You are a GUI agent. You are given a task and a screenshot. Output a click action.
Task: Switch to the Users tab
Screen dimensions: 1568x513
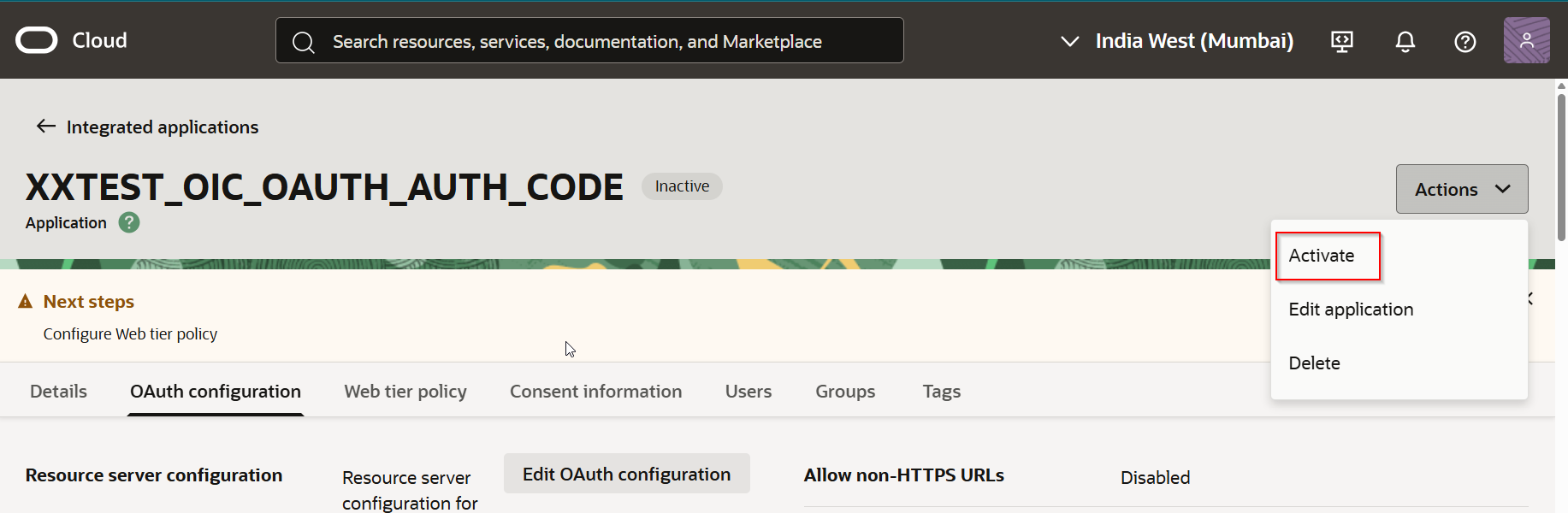click(x=748, y=392)
